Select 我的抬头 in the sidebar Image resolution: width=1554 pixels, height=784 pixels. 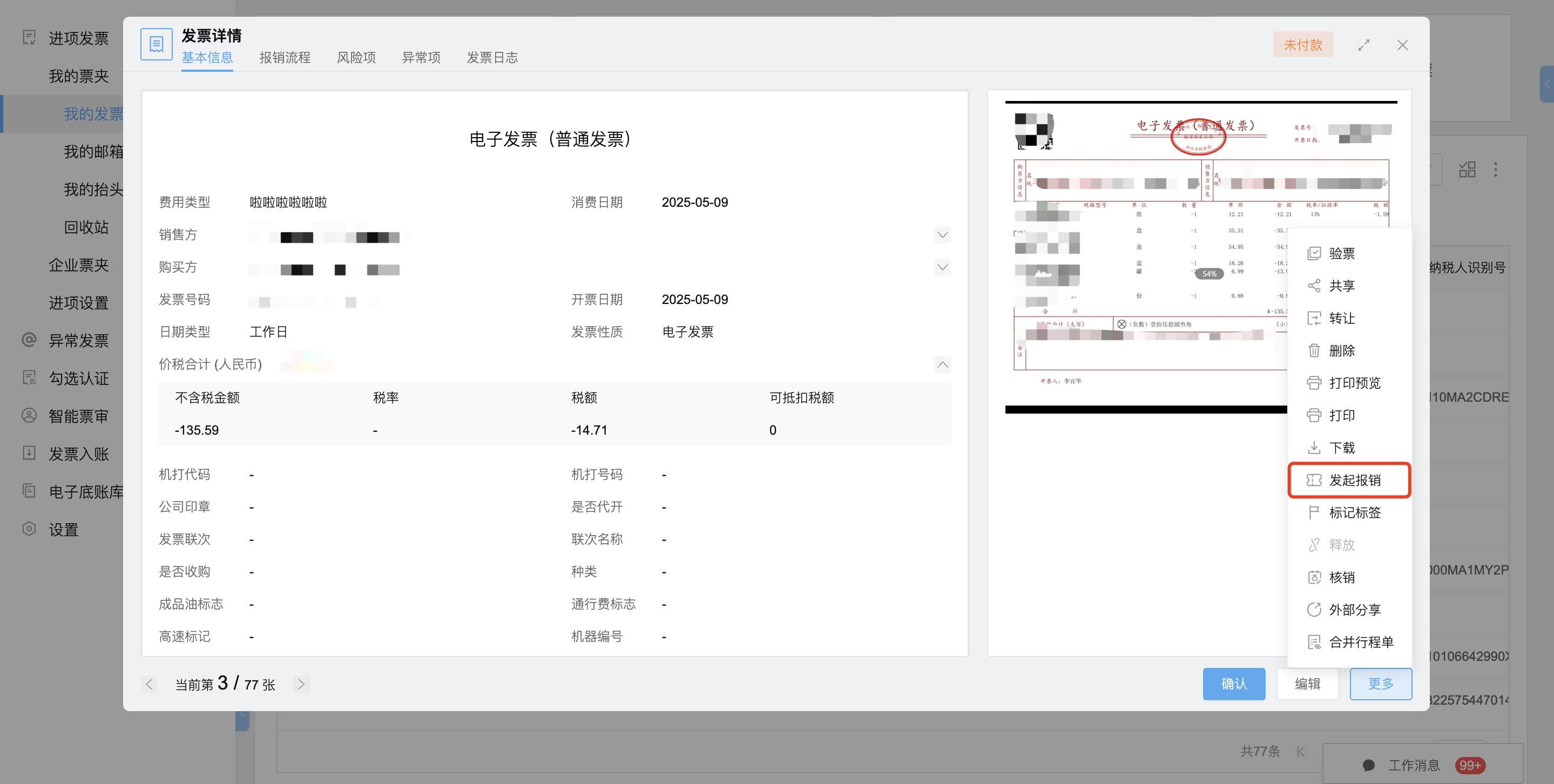(x=93, y=190)
